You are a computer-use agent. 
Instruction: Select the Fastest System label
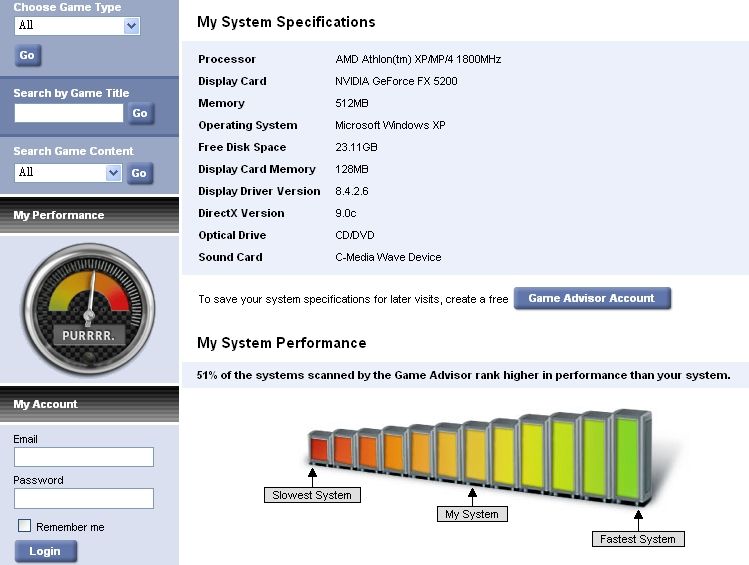coord(638,539)
